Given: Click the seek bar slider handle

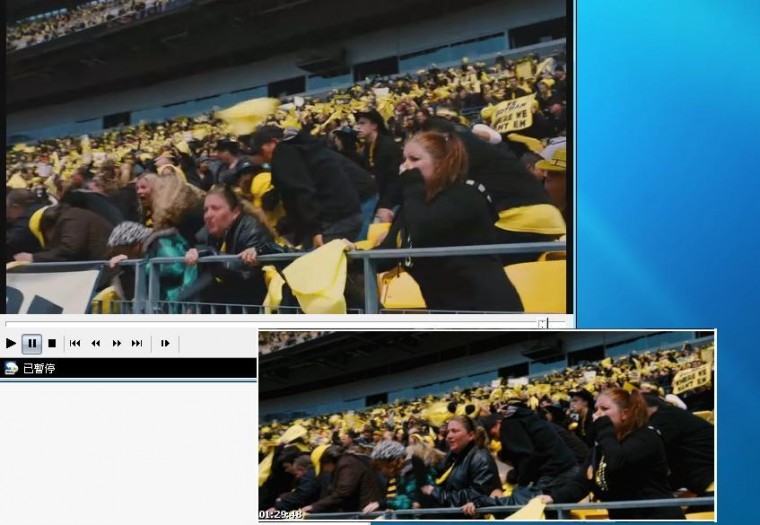Looking at the screenshot, I should pyautogui.click(x=543, y=323).
